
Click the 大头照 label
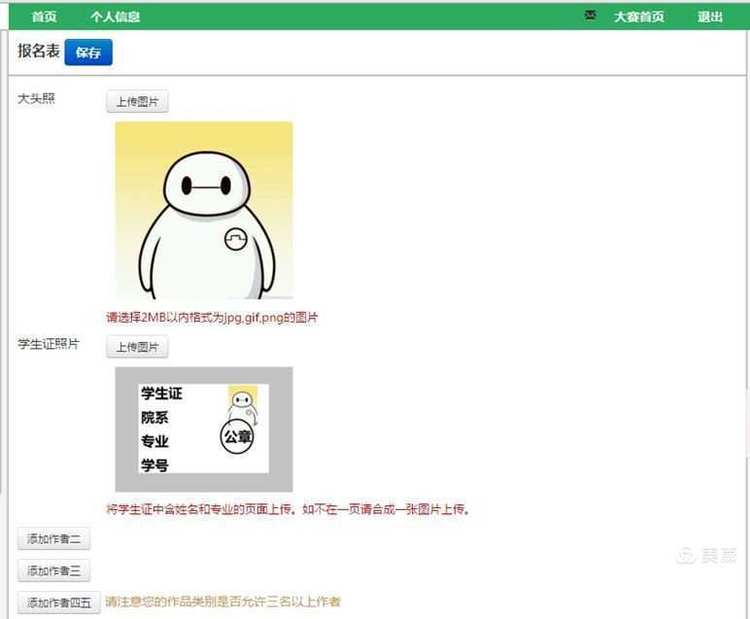coord(36,99)
